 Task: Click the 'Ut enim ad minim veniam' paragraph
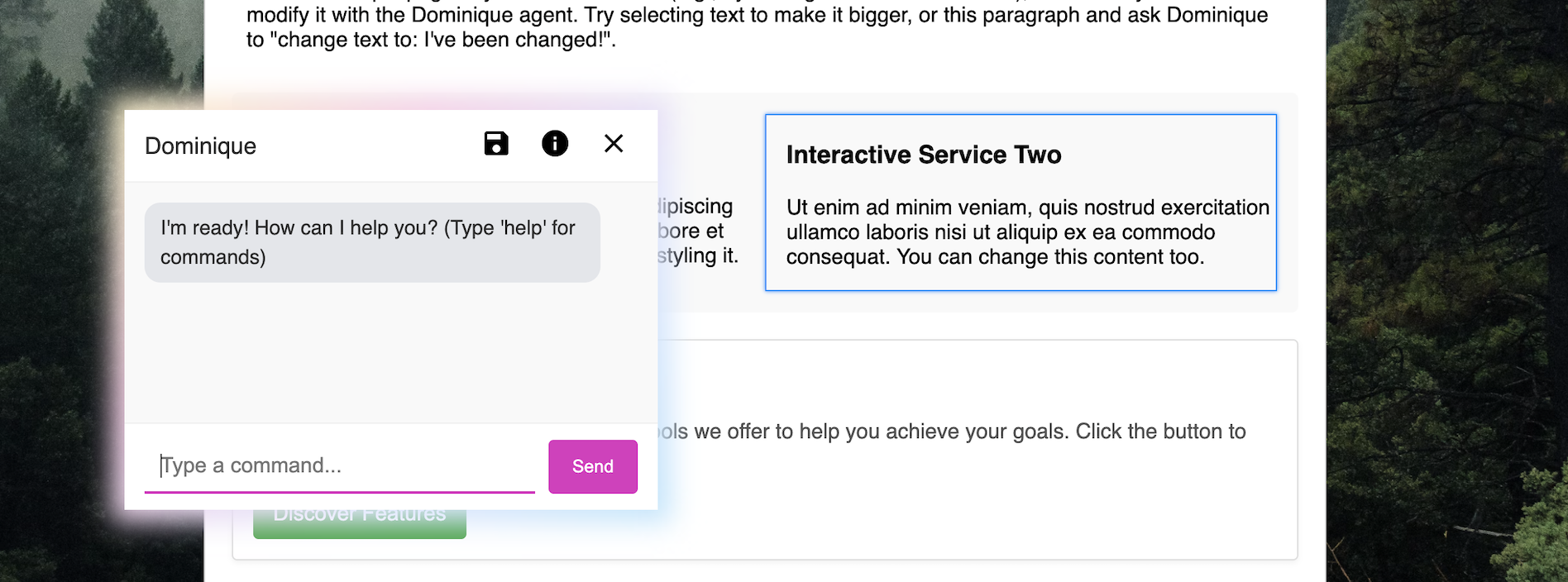click(1027, 232)
